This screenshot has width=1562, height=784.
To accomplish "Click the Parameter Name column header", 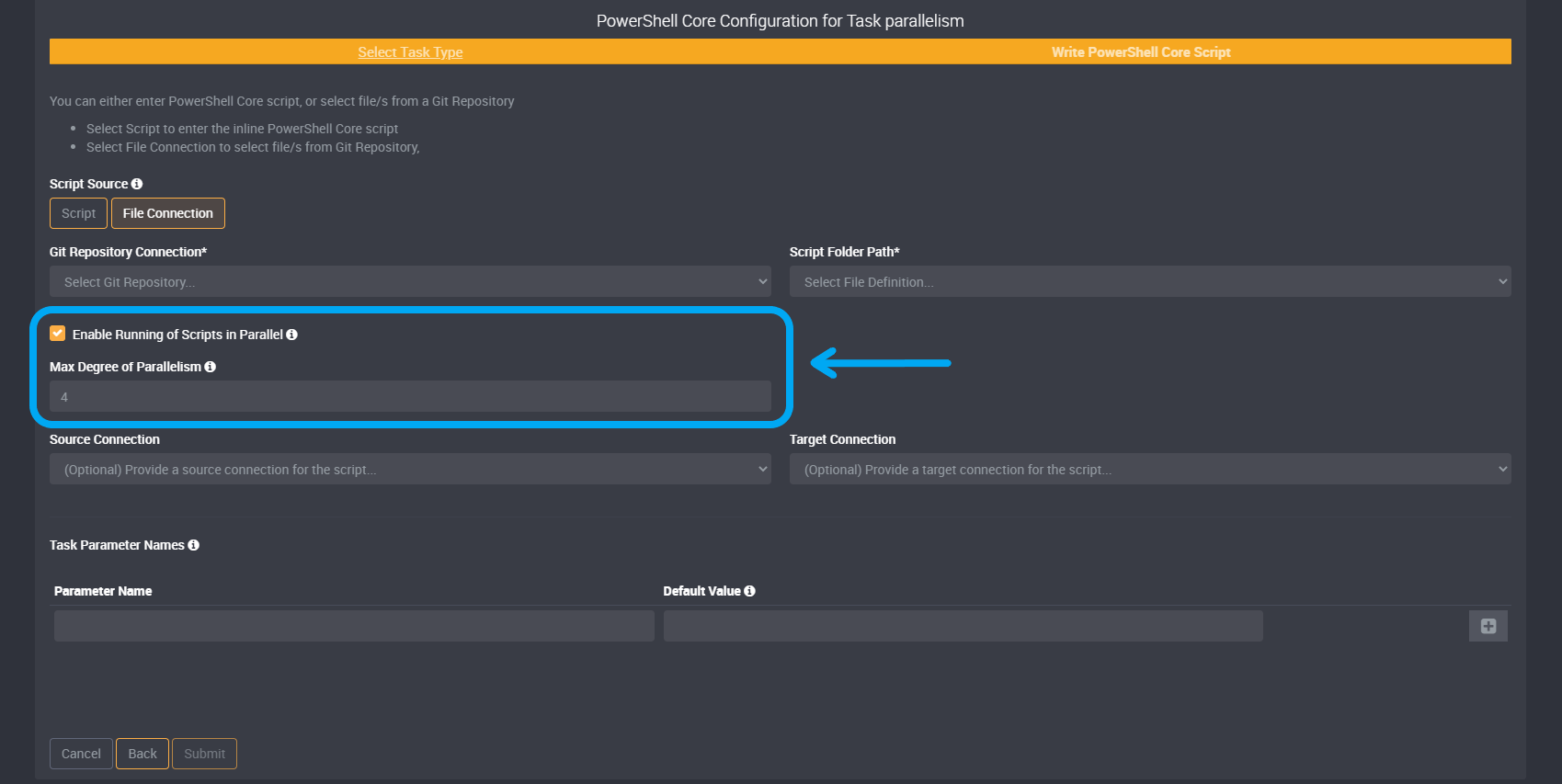I will click(103, 591).
